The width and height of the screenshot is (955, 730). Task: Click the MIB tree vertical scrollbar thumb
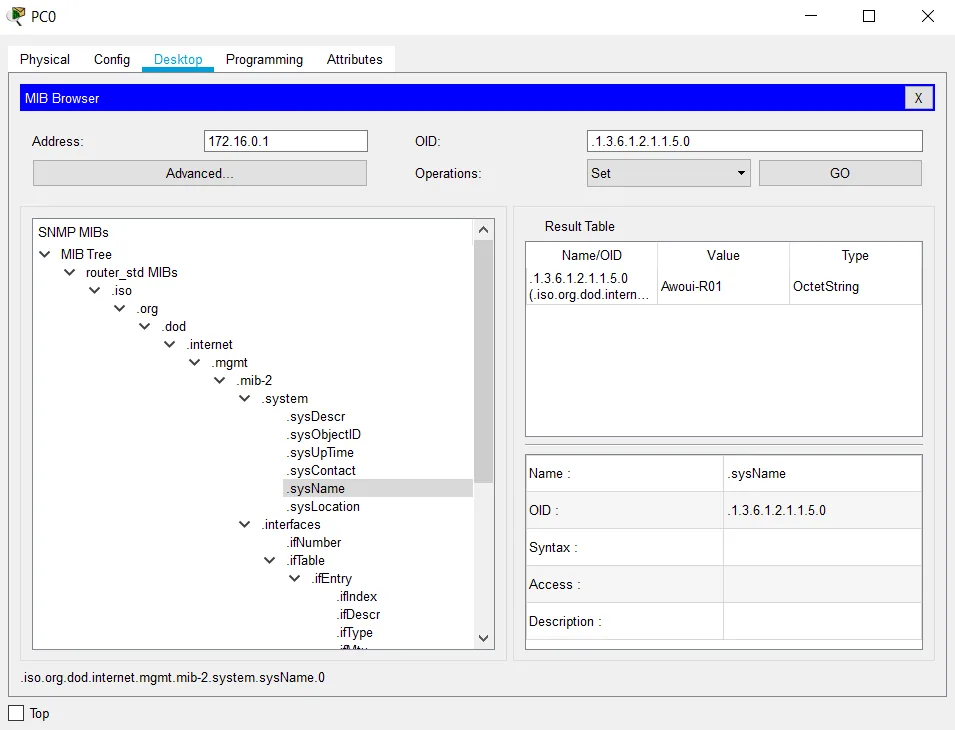(x=484, y=362)
